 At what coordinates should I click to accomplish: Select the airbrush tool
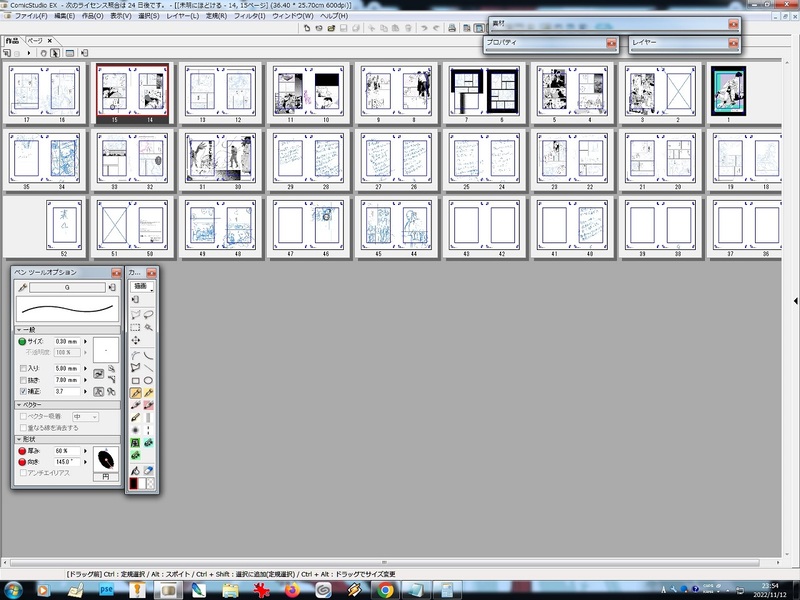(x=136, y=430)
